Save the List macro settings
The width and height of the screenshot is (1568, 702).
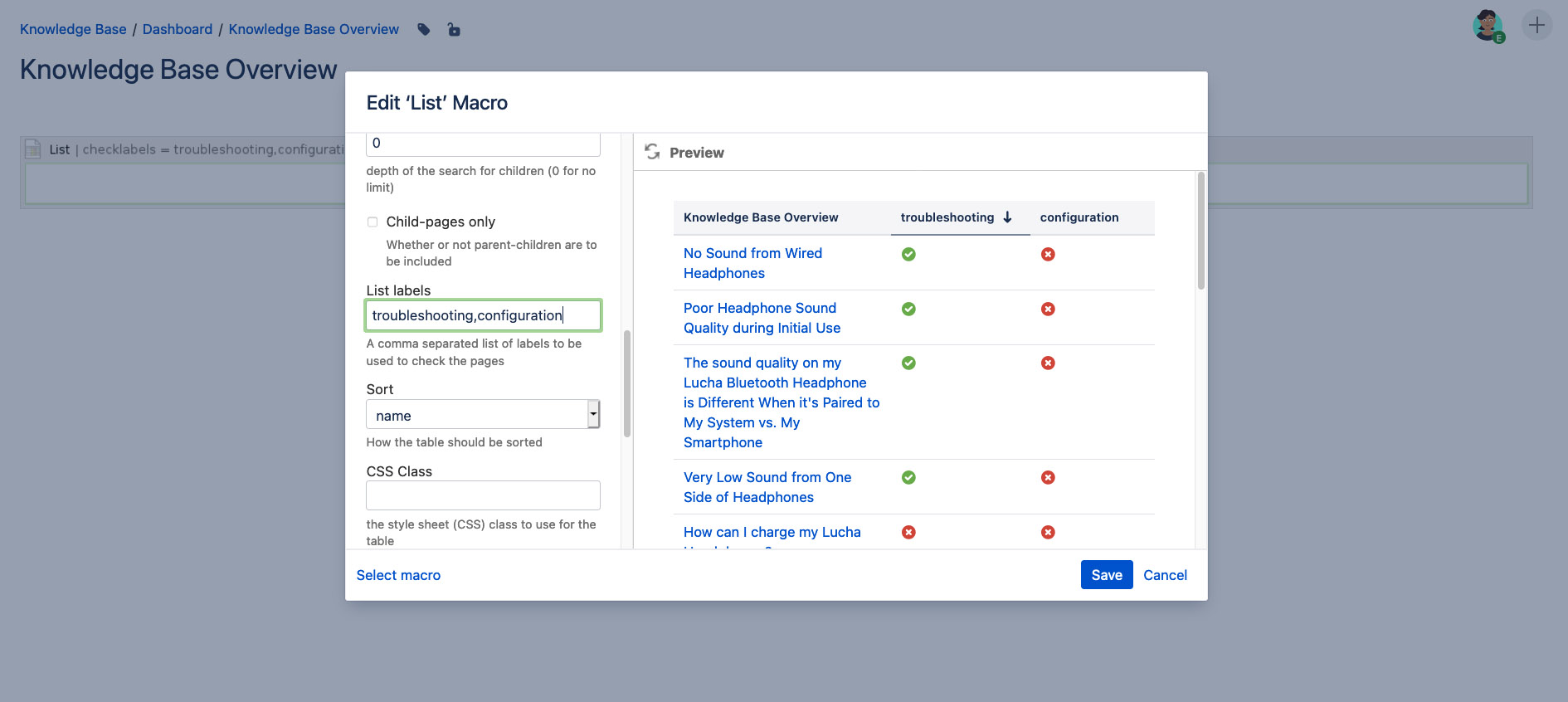1106,575
